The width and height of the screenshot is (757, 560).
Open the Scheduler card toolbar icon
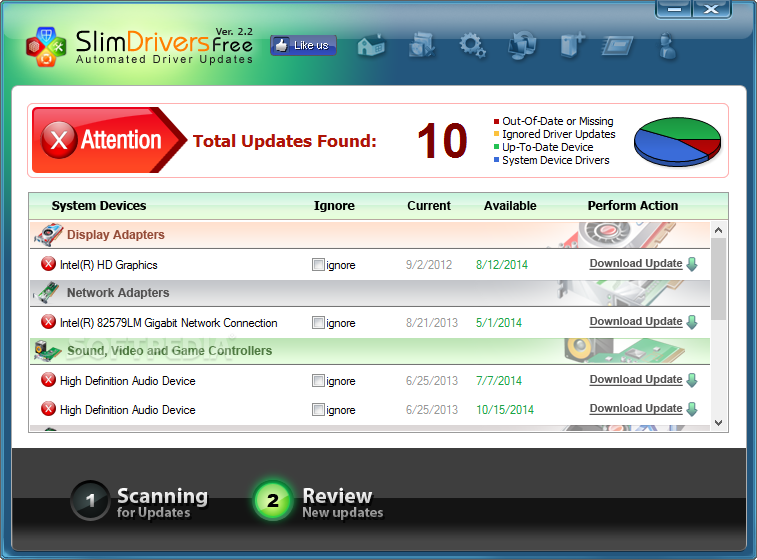tap(617, 46)
